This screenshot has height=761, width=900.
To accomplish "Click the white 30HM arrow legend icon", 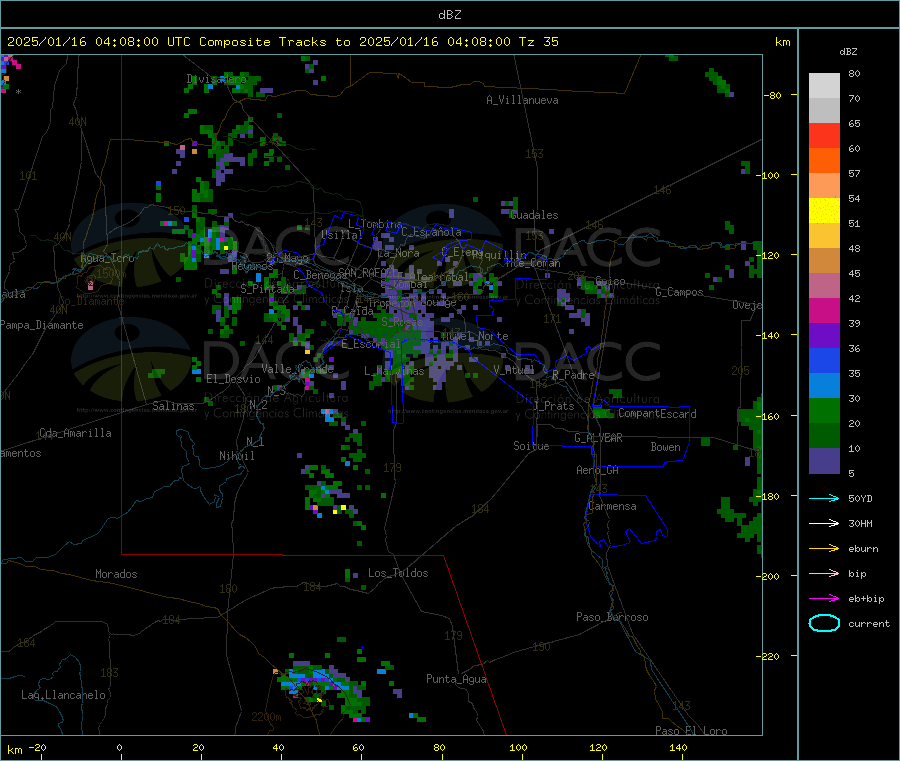I will [x=824, y=523].
